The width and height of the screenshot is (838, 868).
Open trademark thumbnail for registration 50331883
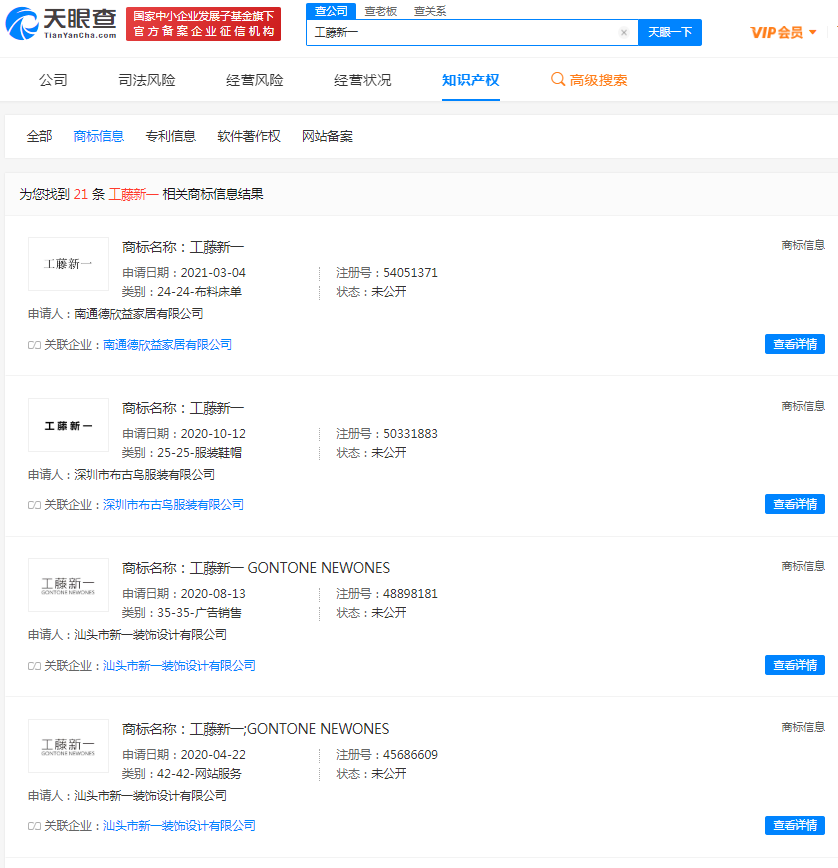[x=68, y=425]
